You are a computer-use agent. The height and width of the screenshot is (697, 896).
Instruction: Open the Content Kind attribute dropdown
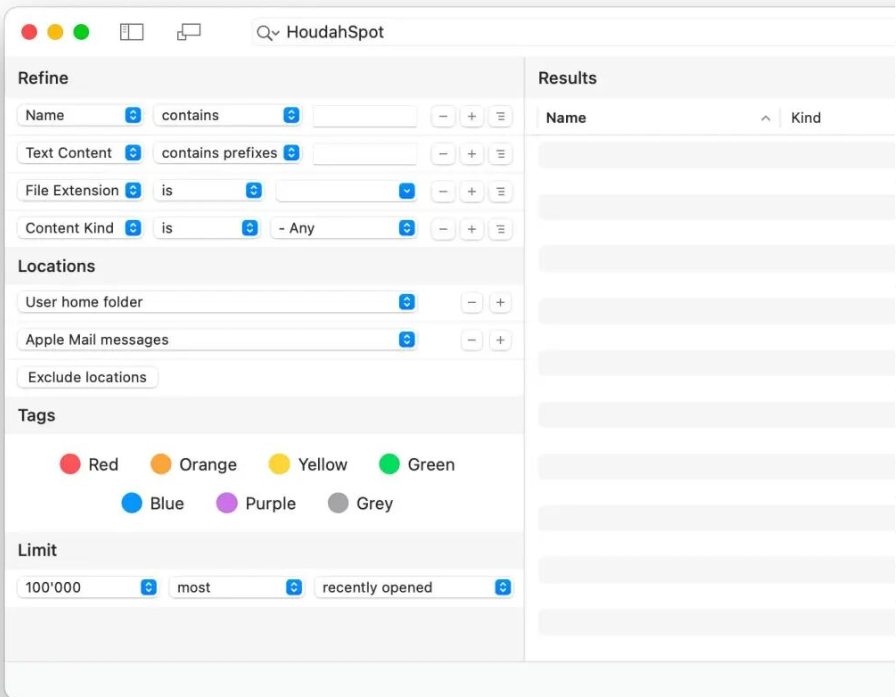tap(80, 229)
